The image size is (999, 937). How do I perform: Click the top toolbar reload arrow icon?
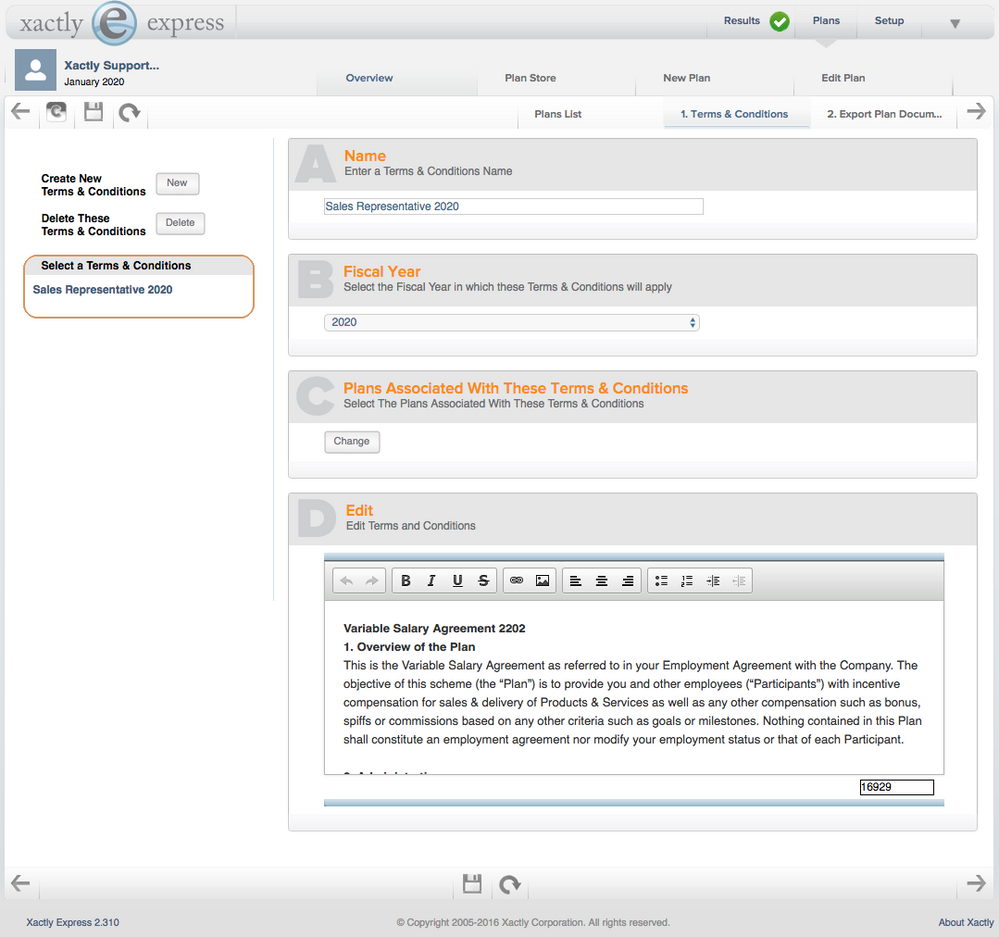[x=129, y=113]
